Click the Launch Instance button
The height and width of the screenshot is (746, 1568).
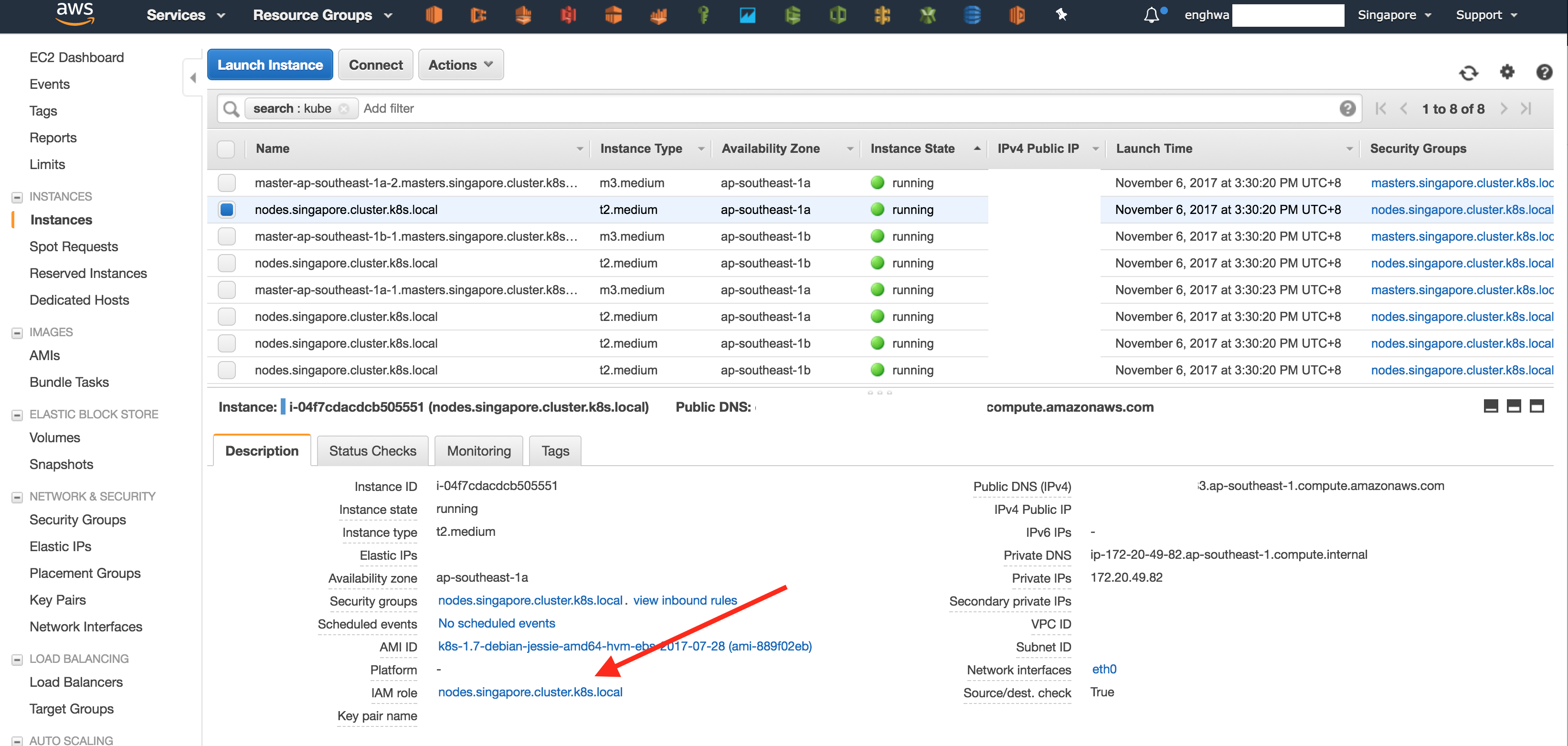[270, 64]
